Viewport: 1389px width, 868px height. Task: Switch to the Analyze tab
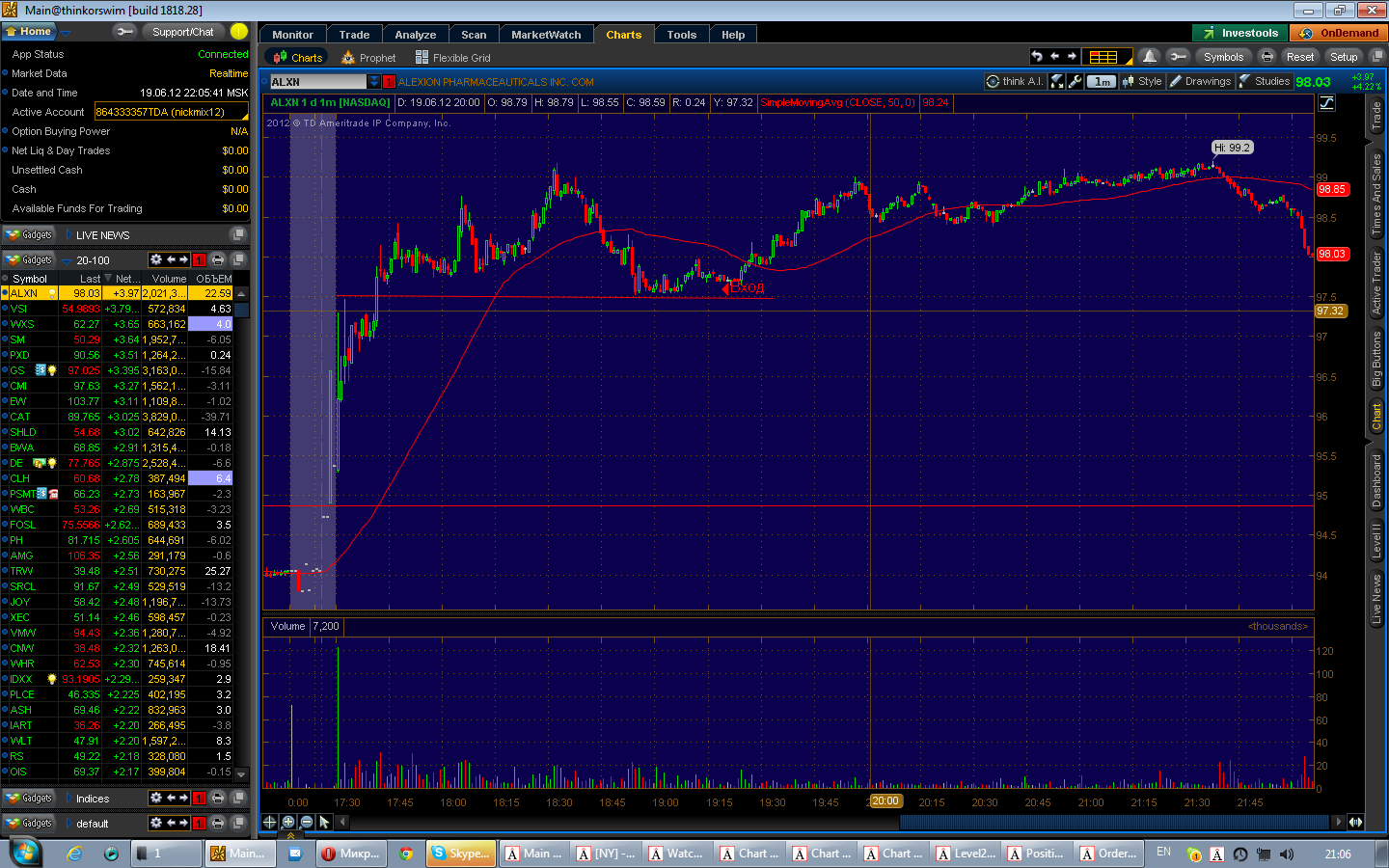415,35
